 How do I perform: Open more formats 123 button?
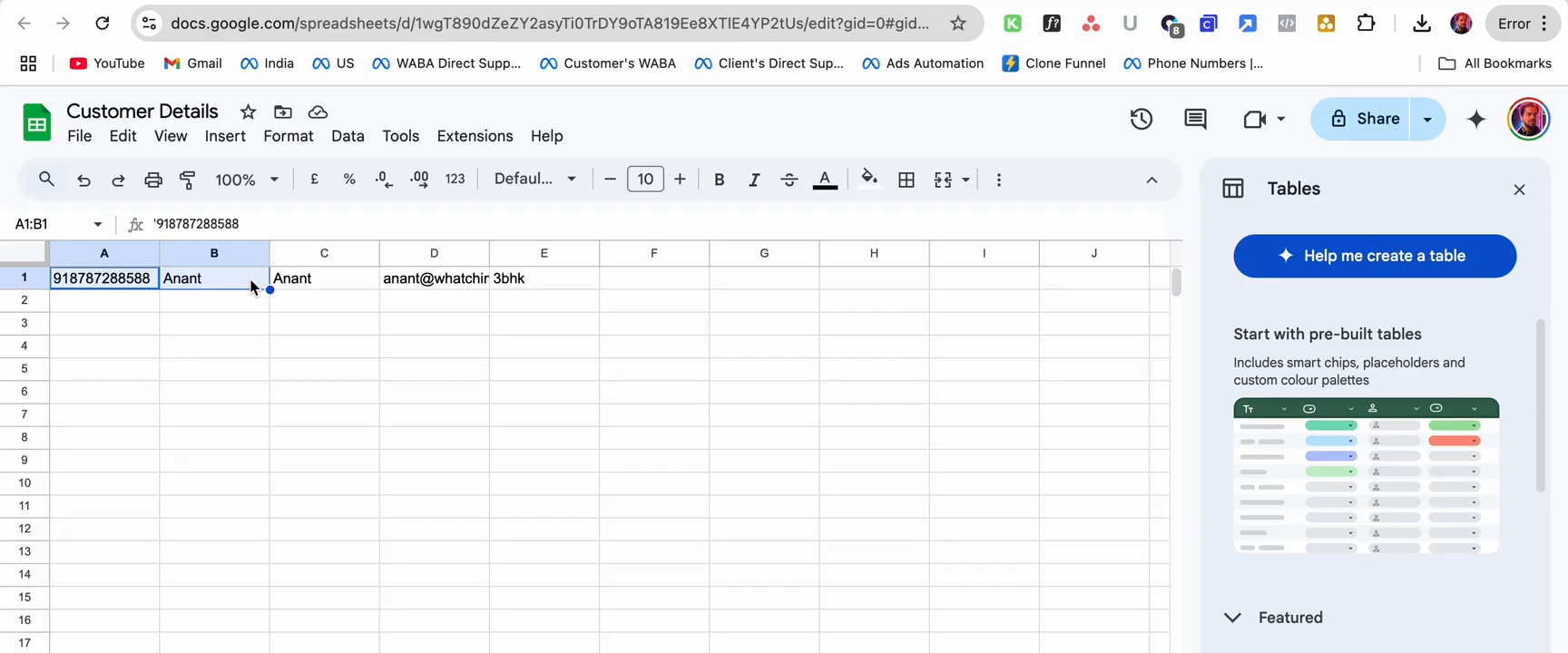point(456,180)
